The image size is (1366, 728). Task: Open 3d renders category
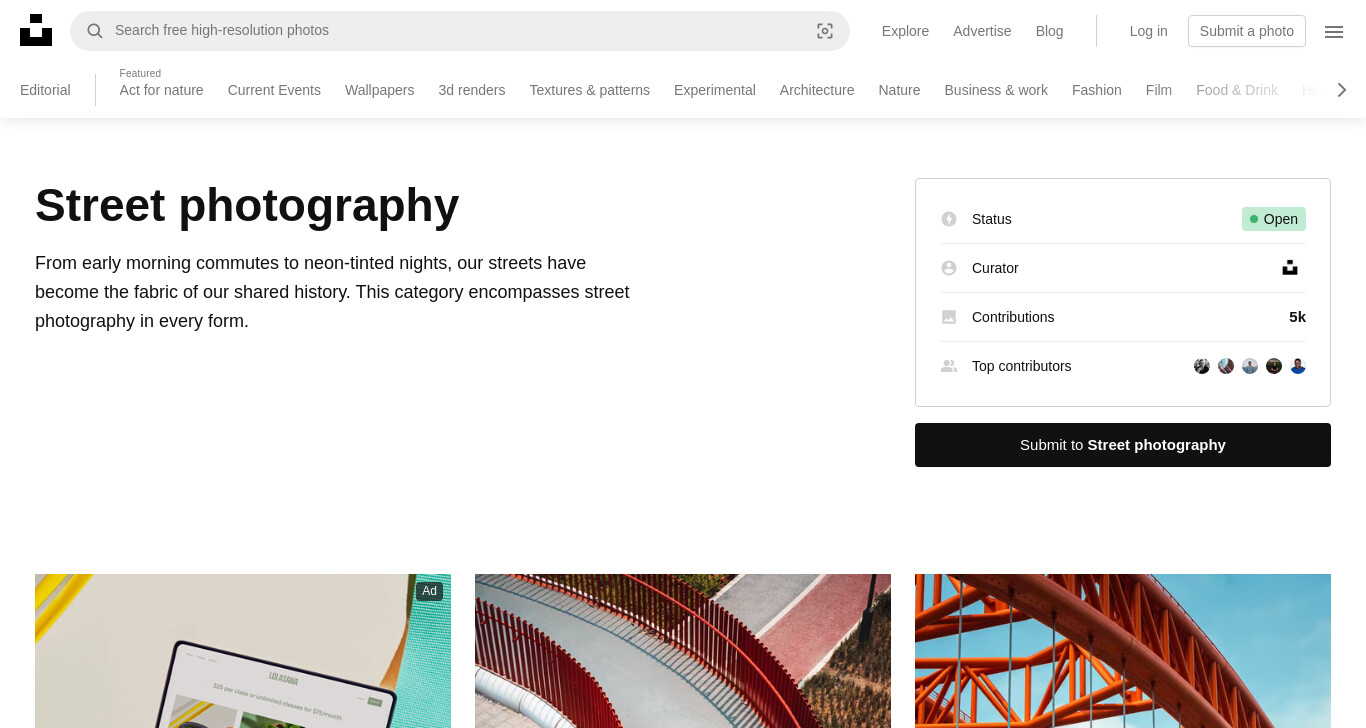[x=472, y=90]
